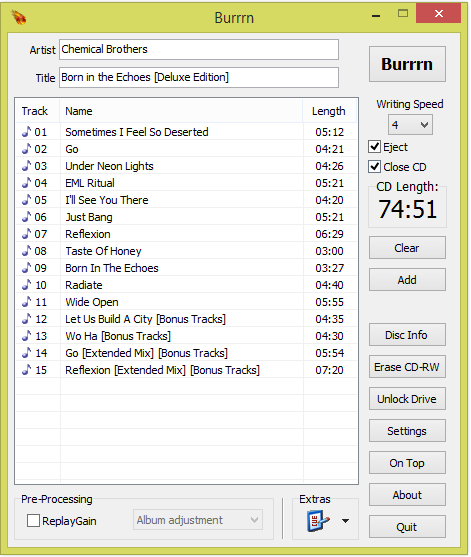Open the Album adjustment dropdown

click(x=198, y=520)
